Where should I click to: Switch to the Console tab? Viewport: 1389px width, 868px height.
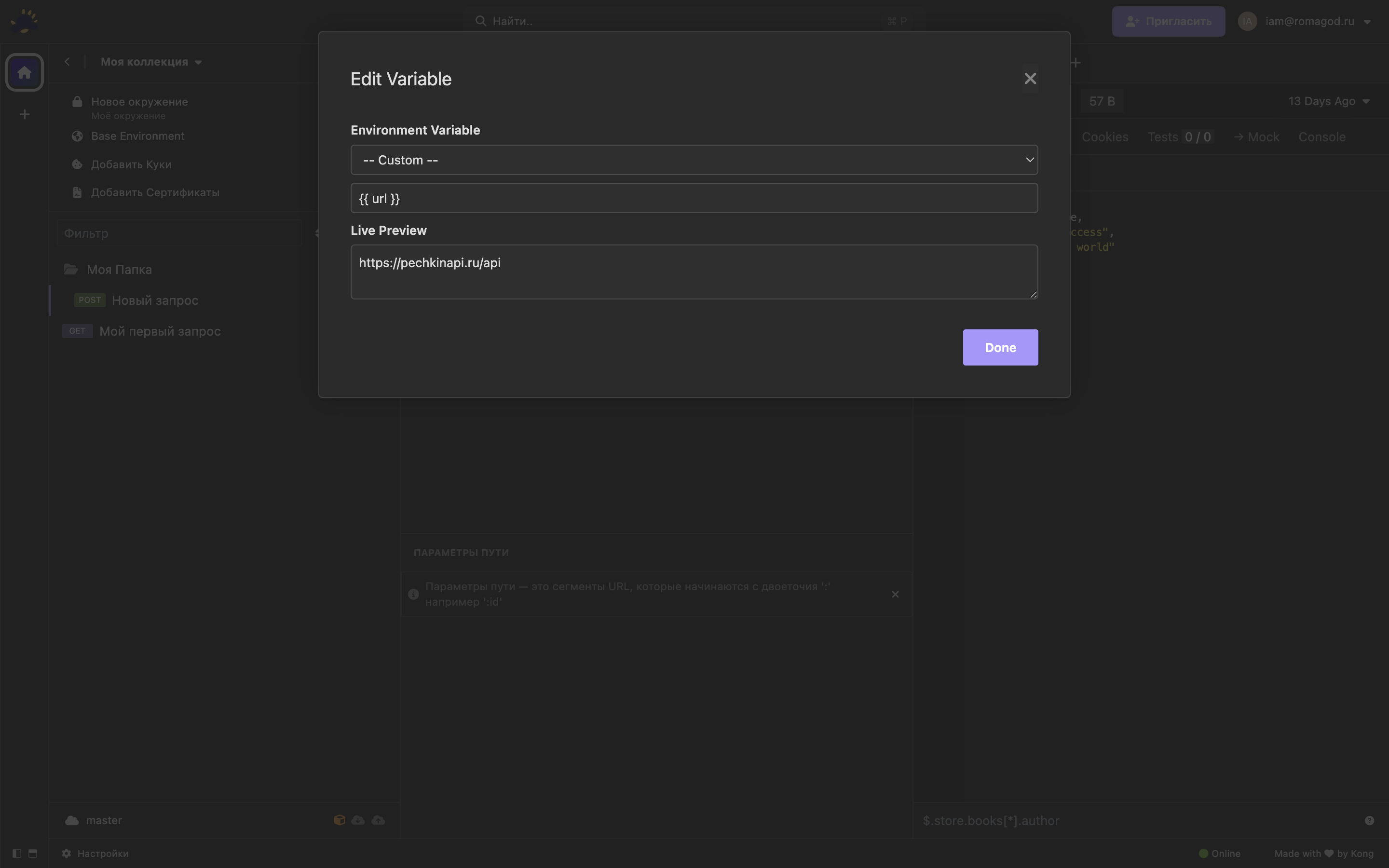1321,136
